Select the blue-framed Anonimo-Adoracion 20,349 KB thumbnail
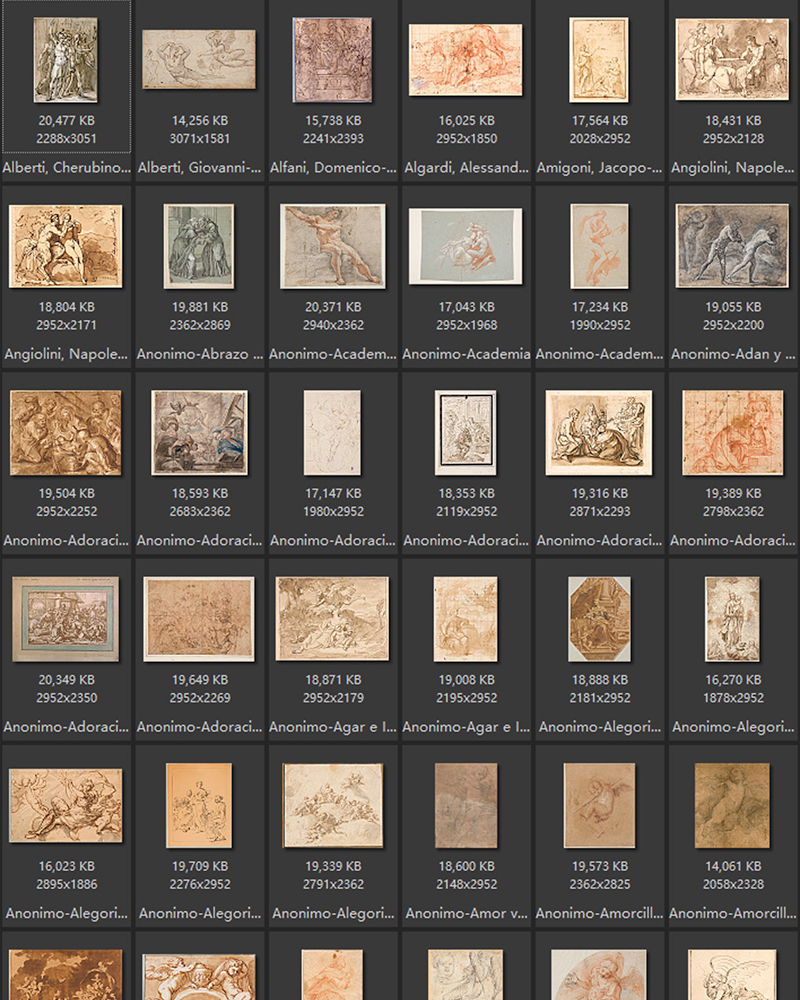The image size is (800, 1000). coord(66,619)
